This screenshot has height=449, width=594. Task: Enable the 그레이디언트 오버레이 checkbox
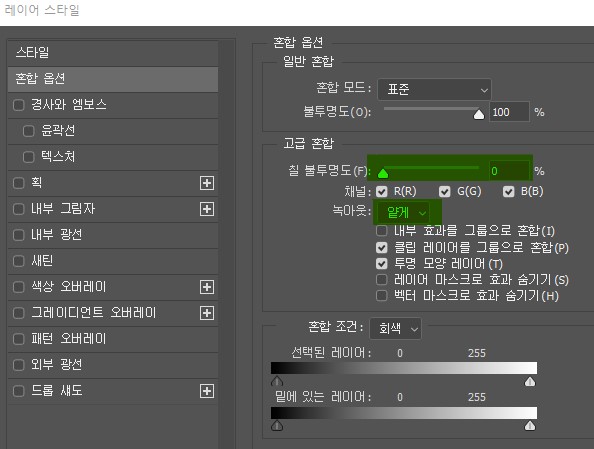tap(19, 313)
